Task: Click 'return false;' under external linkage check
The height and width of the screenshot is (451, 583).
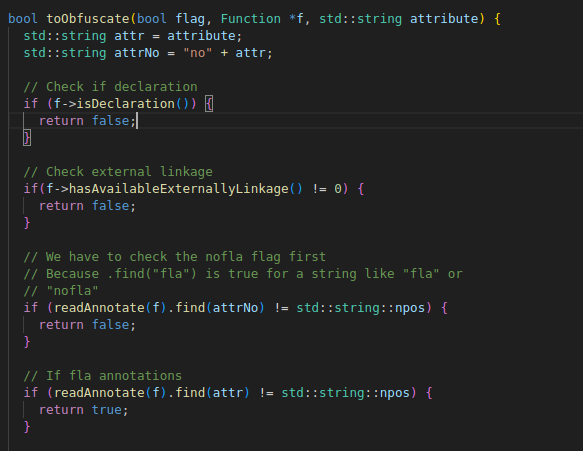Action: click(x=87, y=206)
